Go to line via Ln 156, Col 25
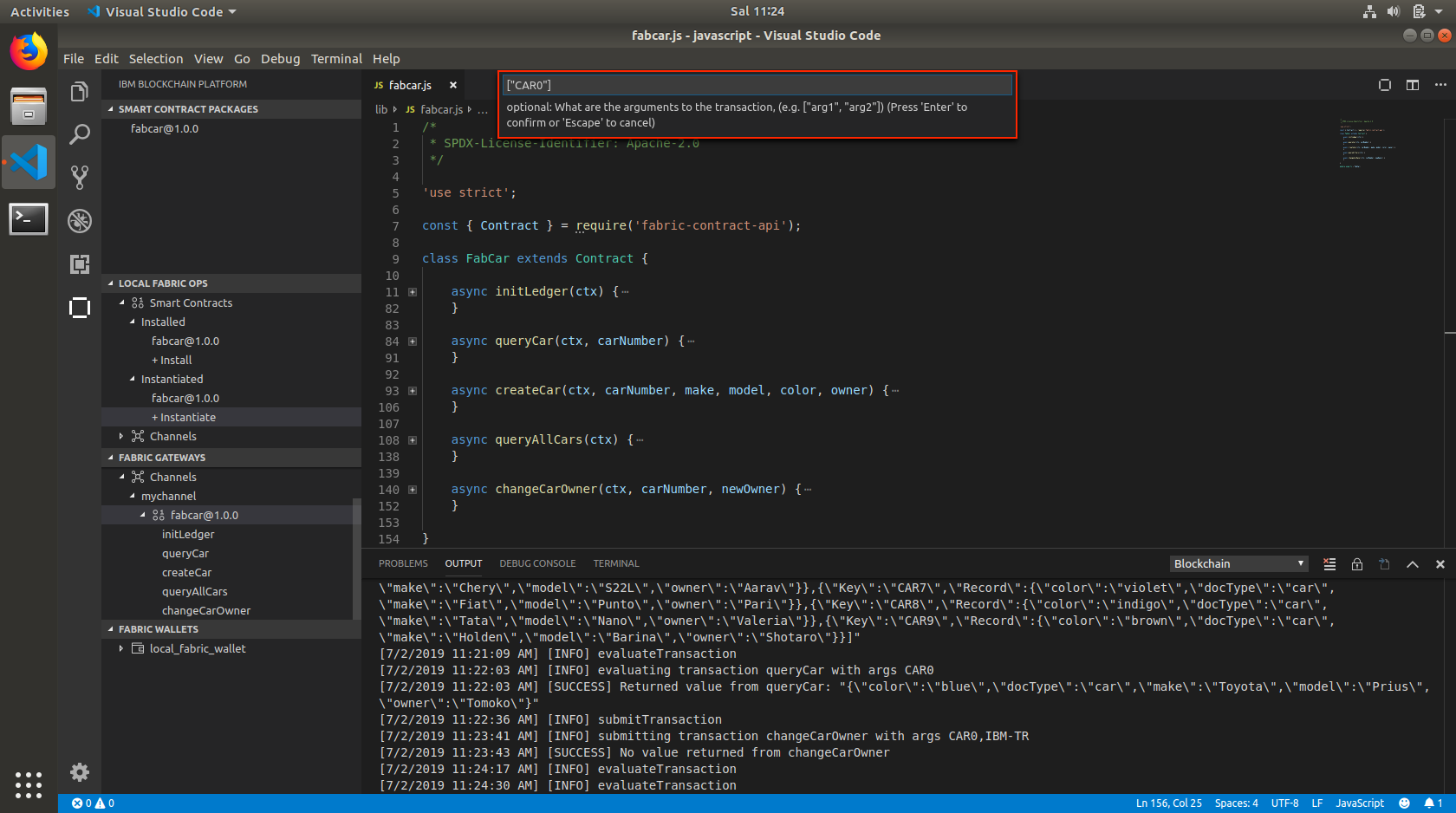1456x813 pixels. (x=1169, y=803)
